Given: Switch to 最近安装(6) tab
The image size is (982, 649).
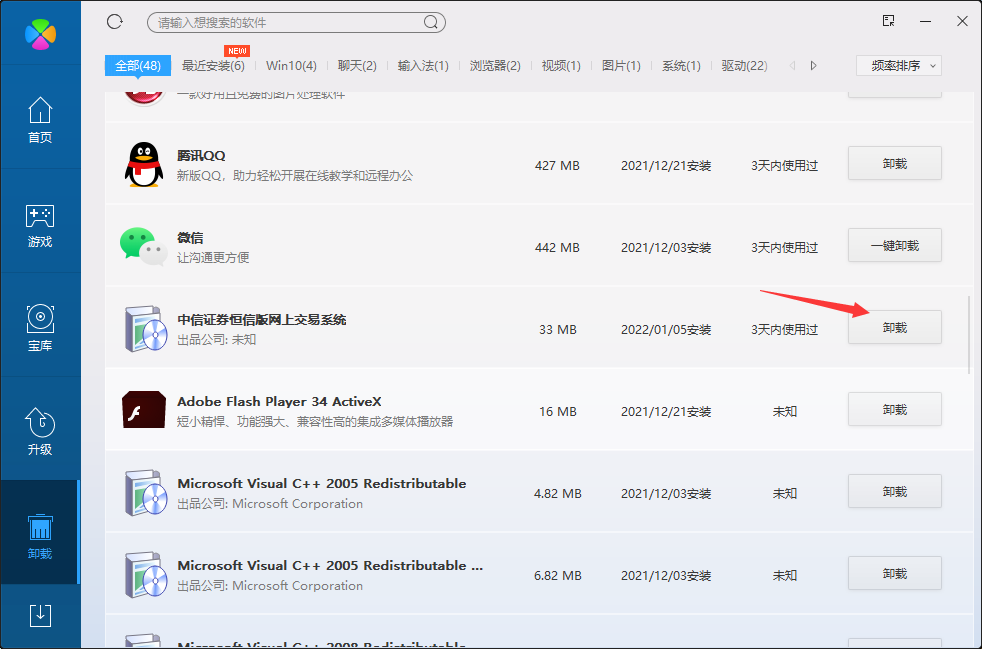Looking at the screenshot, I should click(x=213, y=66).
